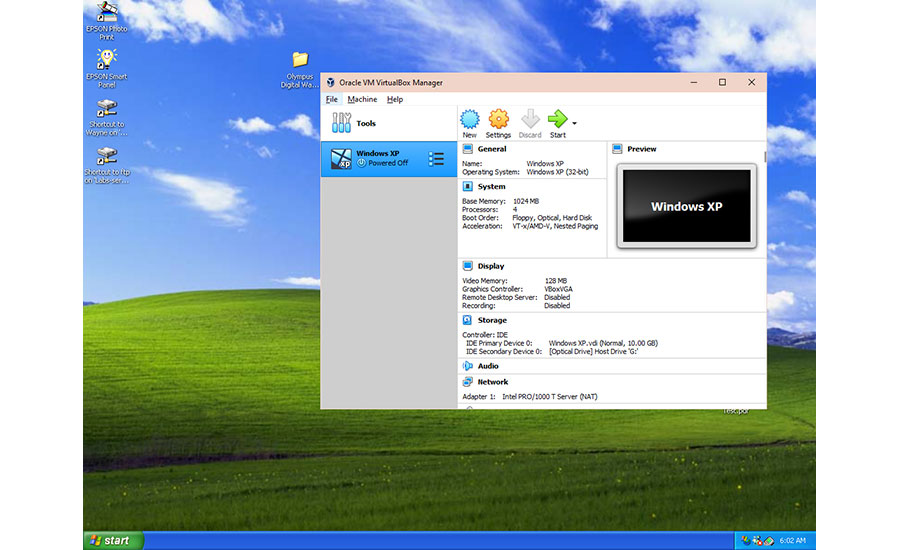Viewport: 900px width, 550px height.
Task: Click the New virtual machine icon
Action: pyautogui.click(x=469, y=120)
